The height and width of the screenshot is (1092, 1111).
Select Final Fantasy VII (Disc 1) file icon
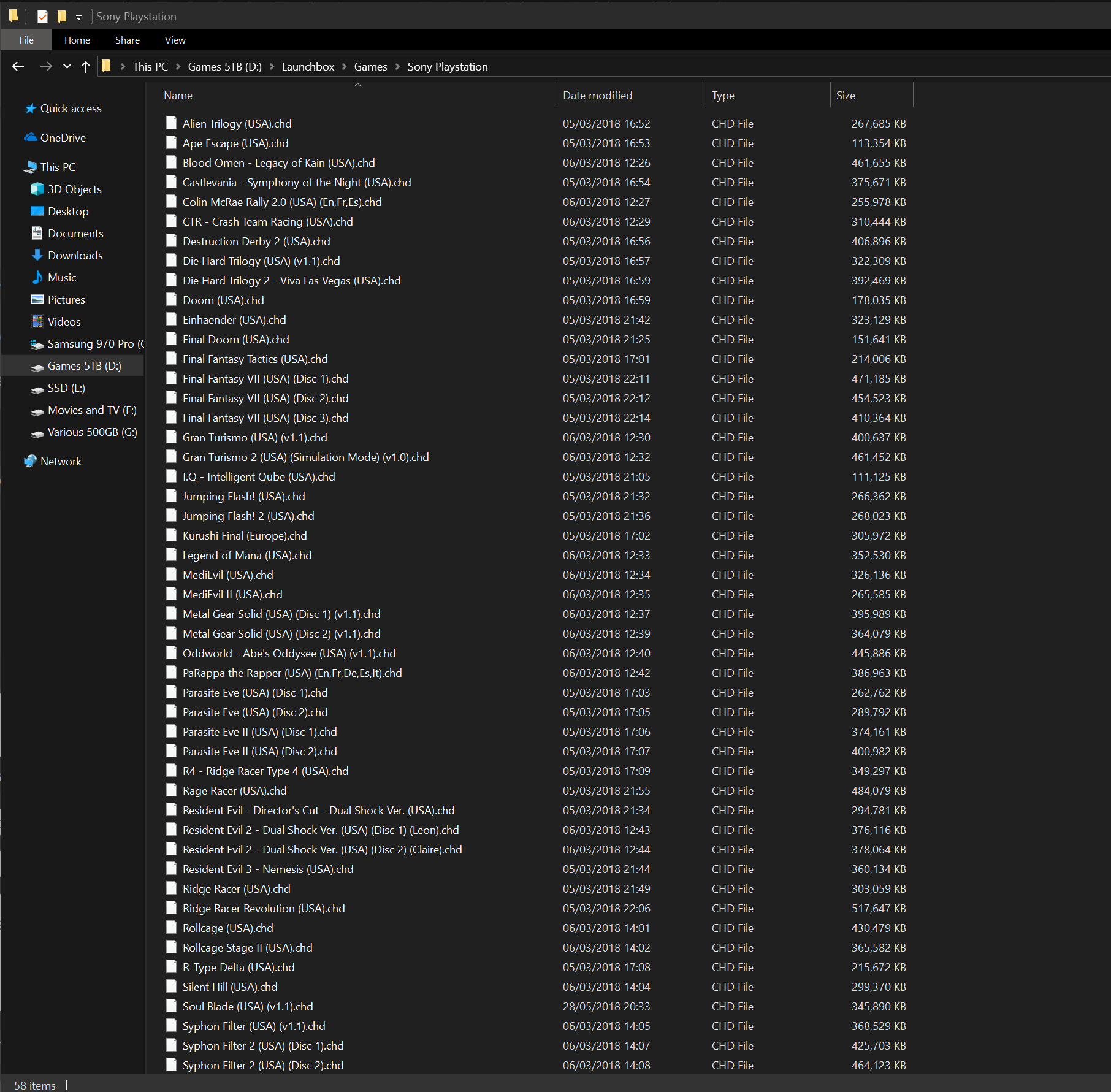click(x=171, y=378)
